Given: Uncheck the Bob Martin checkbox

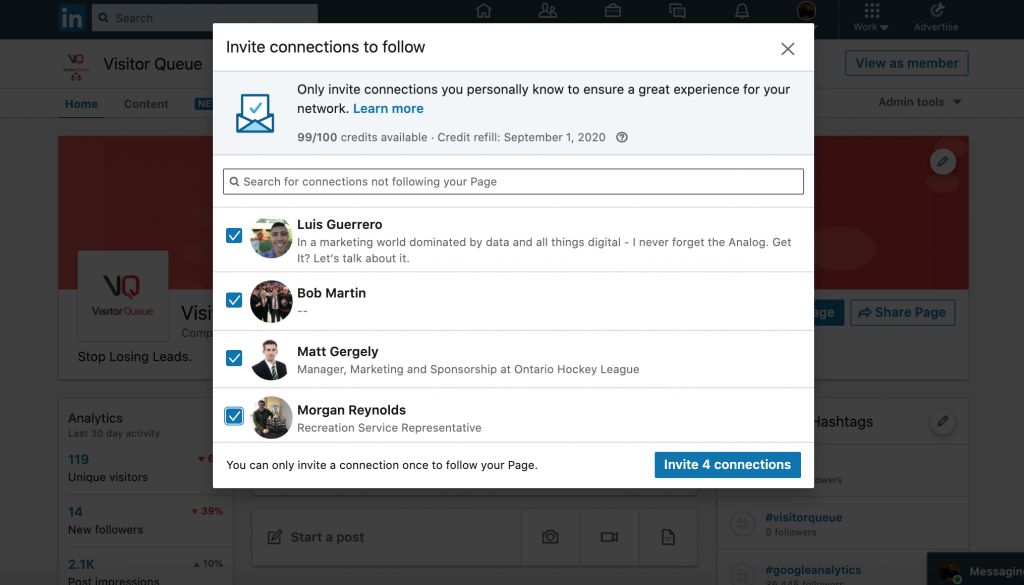Looking at the screenshot, I should 234,300.
